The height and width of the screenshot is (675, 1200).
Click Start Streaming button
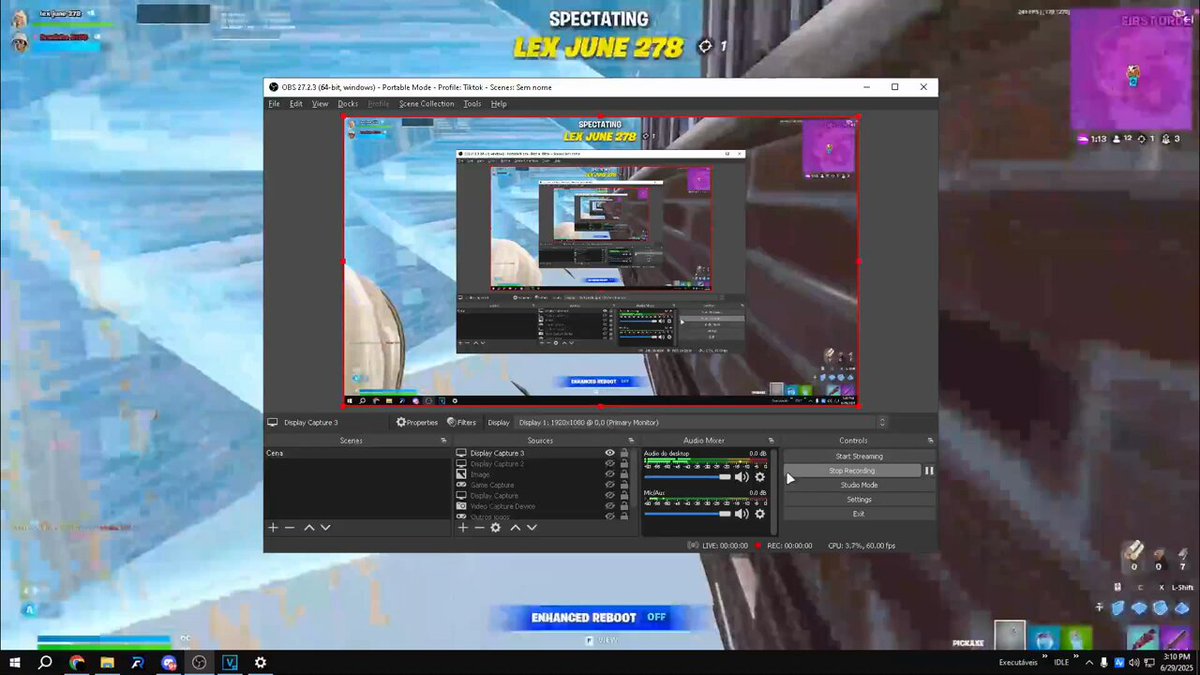[859, 456]
